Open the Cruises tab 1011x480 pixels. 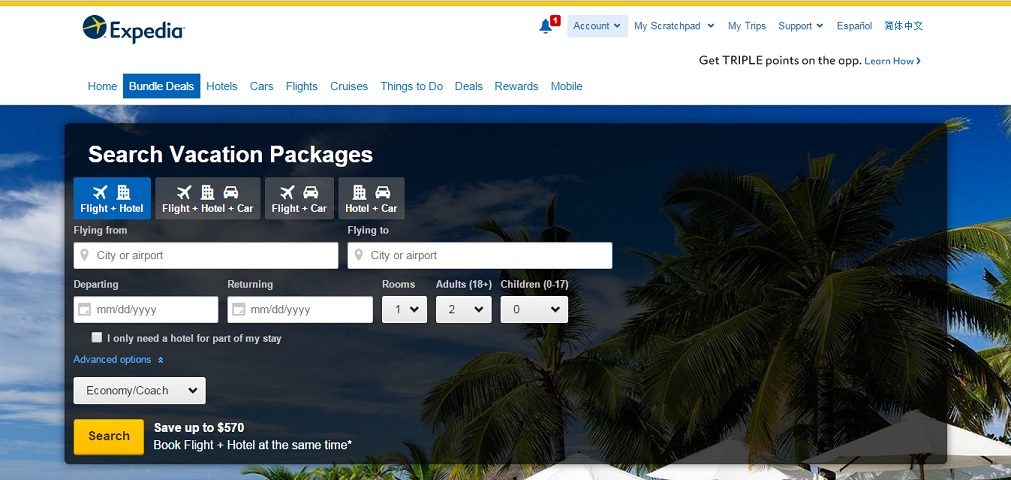[x=349, y=86]
